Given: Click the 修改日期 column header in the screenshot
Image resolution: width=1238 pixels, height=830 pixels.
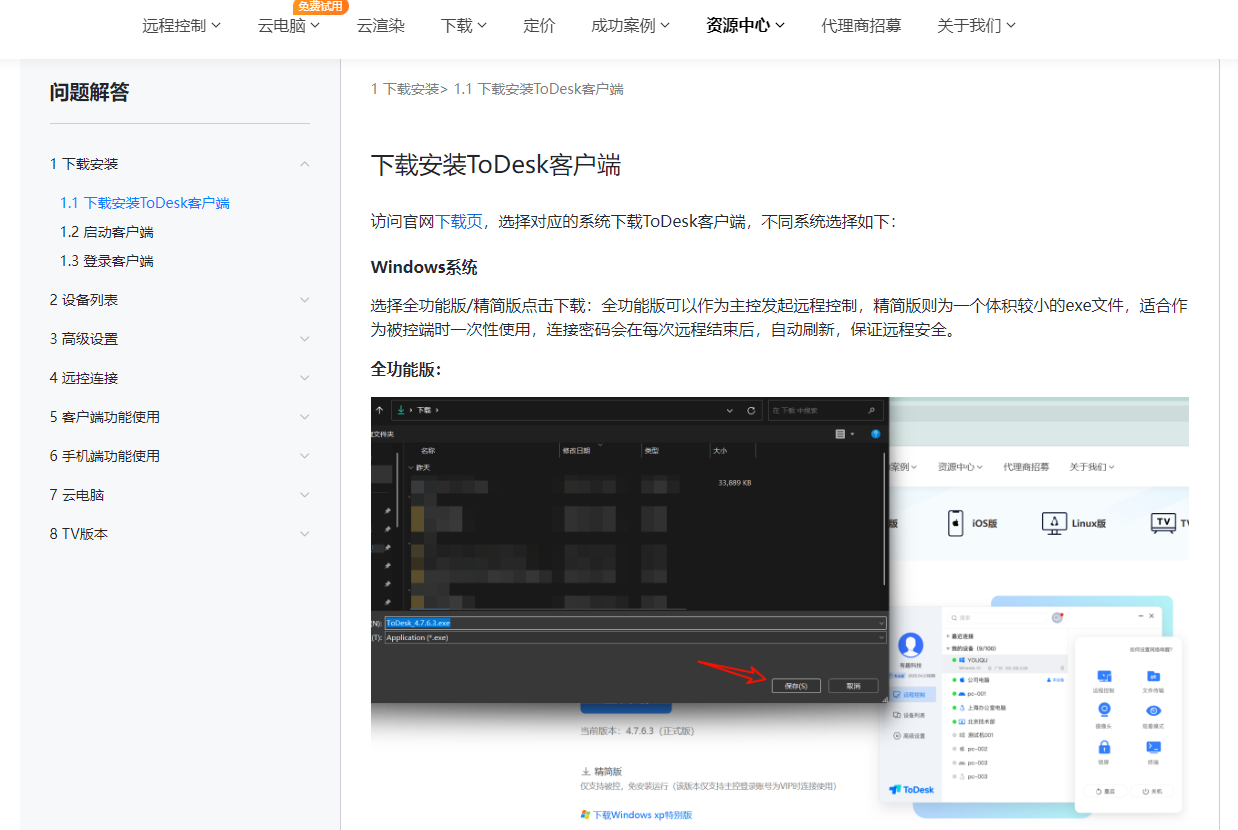Looking at the screenshot, I should click(576, 451).
